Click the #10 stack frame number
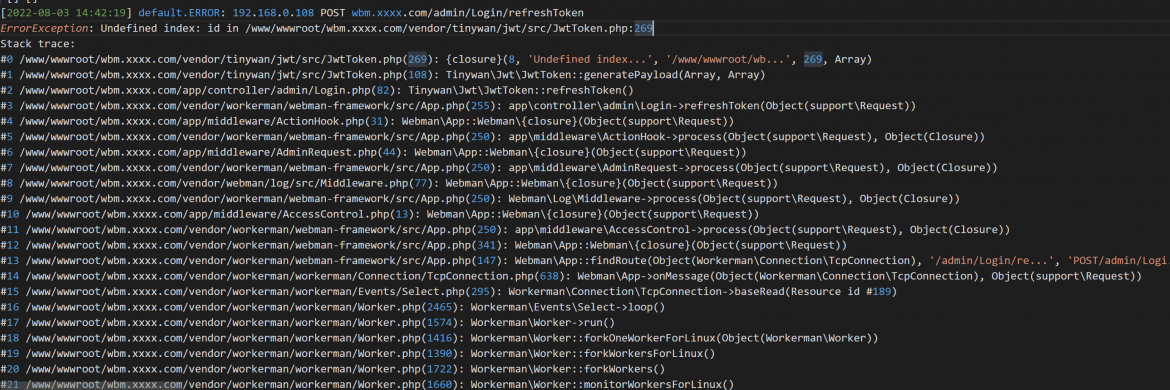 pos(10,215)
